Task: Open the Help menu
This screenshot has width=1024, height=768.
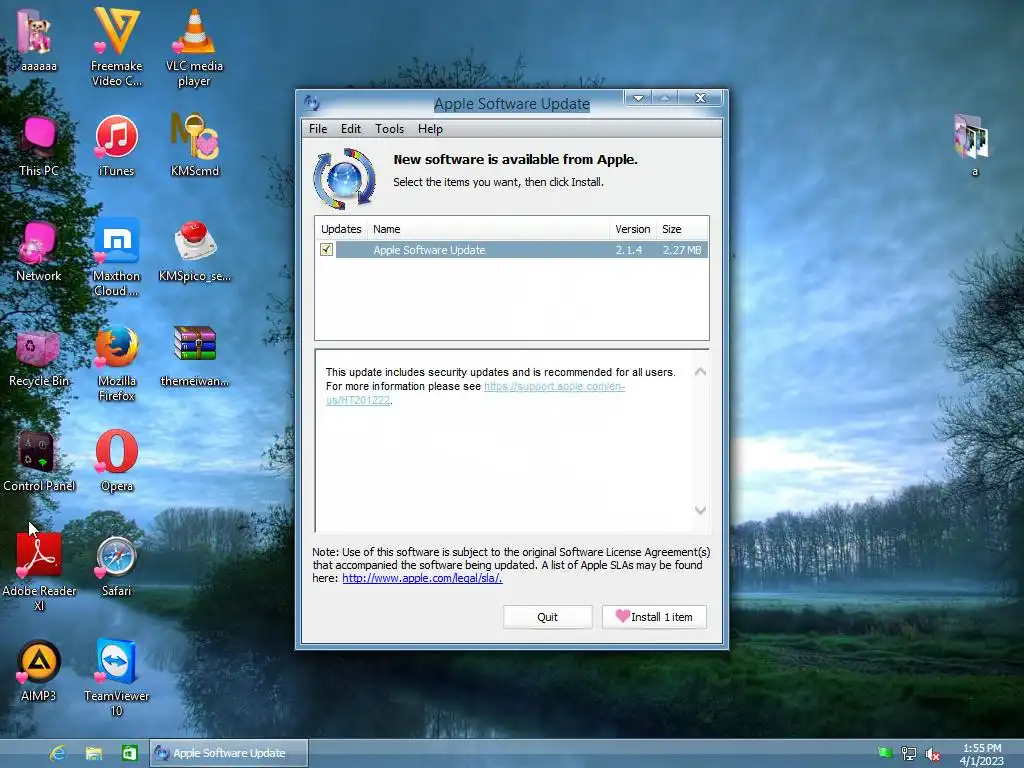Action: pos(430,129)
